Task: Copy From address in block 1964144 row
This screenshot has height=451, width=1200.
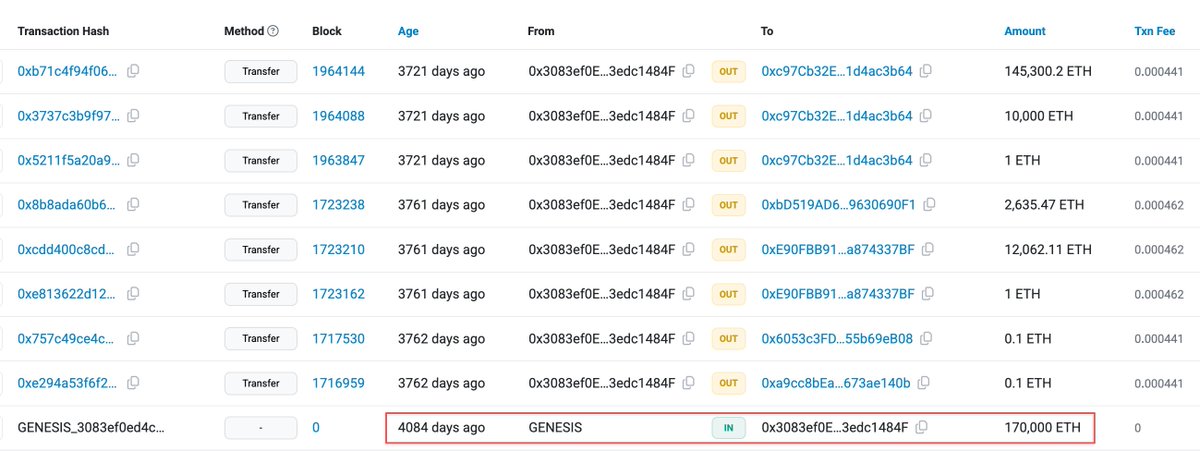Action: click(x=688, y=72)
